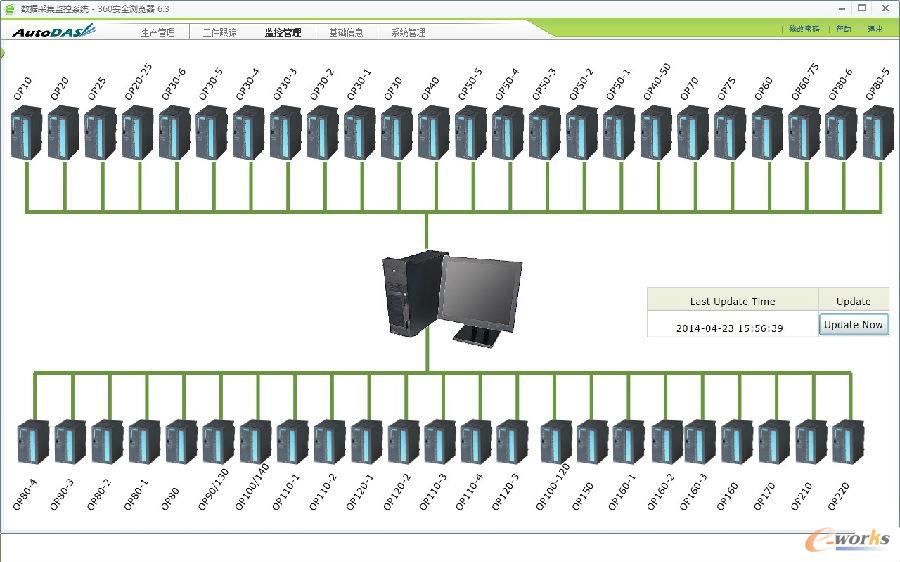Click the 修改密码 link
Image resolution: width=900 pixels, height=562 pixels.
pyautogui.click(x=803, y=30)
